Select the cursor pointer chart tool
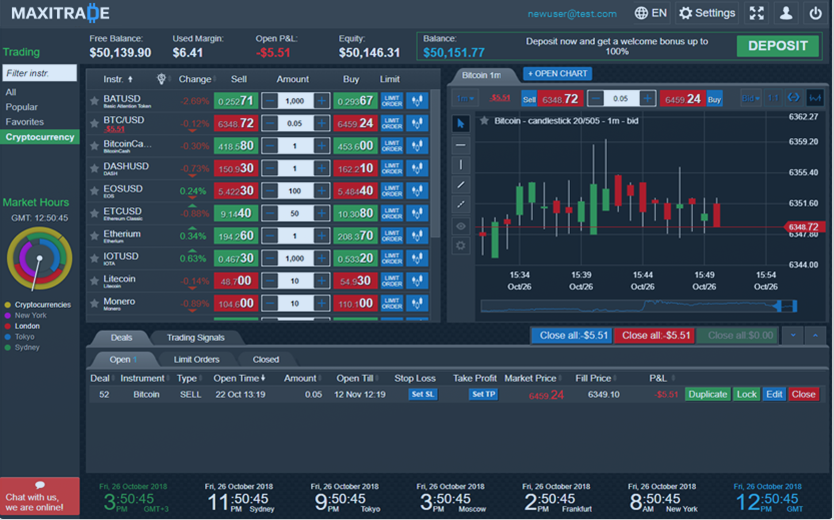 (x=461, y=124)
